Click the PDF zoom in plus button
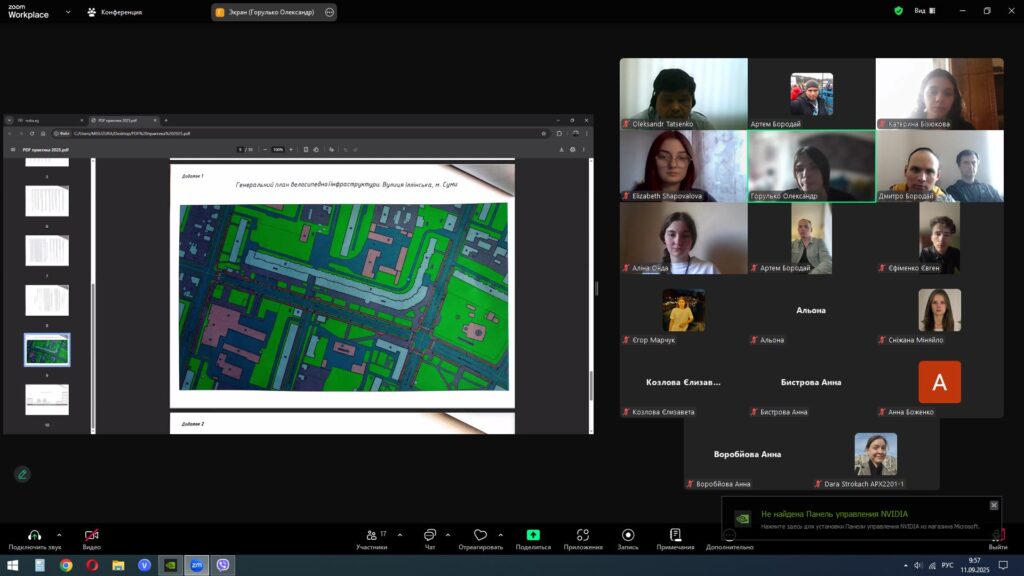This screenshot has width=1024, height=576. click(291, 150)
